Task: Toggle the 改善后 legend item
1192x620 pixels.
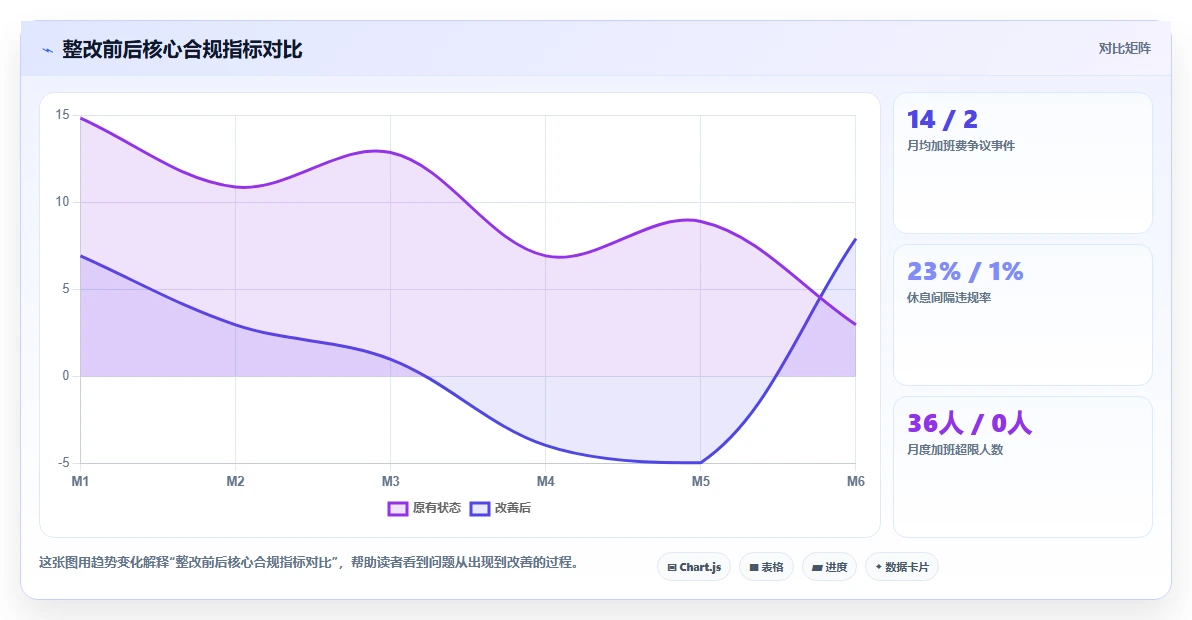Action: [x=500, y=508]
